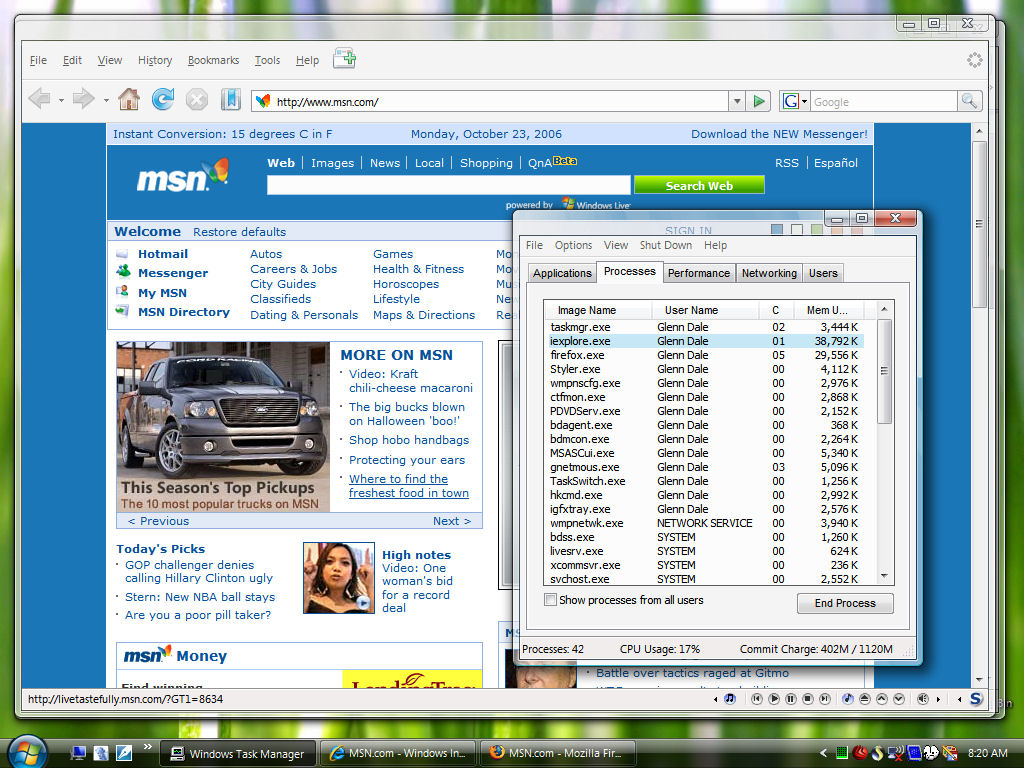This screenshot has width=1024, height=768.
Task: Open Task Manager Shut Down menu
Action: pos(665,245)
